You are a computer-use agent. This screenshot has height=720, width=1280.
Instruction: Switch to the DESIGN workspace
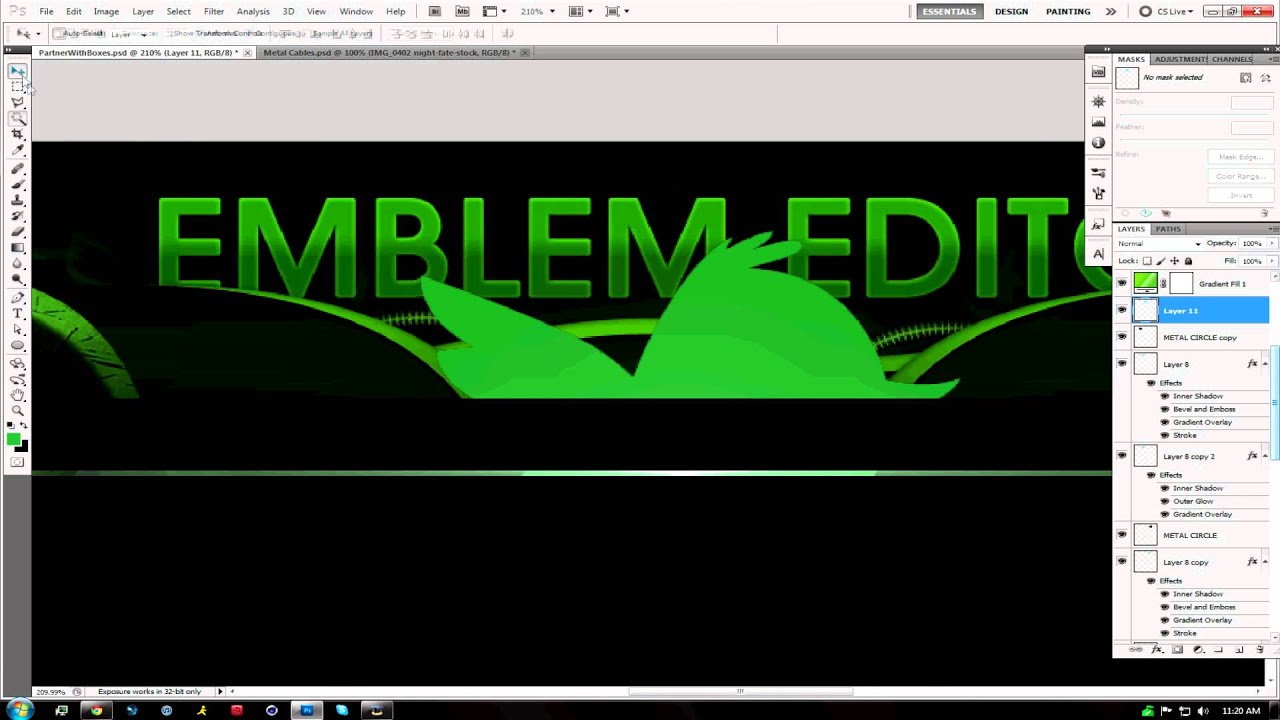coord(1011,11)
